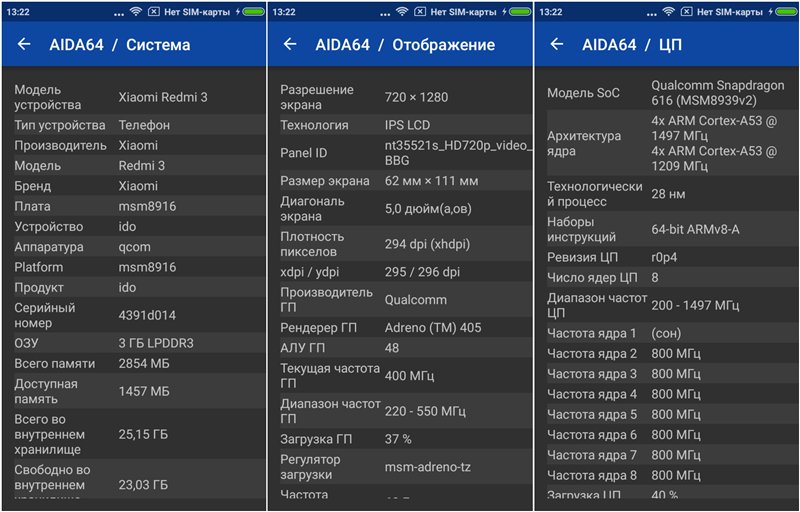Viewport: 800px width, 512px height.
Task: Tap no-SIM icon in Система status bar
Action: pyautogui.click(x=154, y=12)
